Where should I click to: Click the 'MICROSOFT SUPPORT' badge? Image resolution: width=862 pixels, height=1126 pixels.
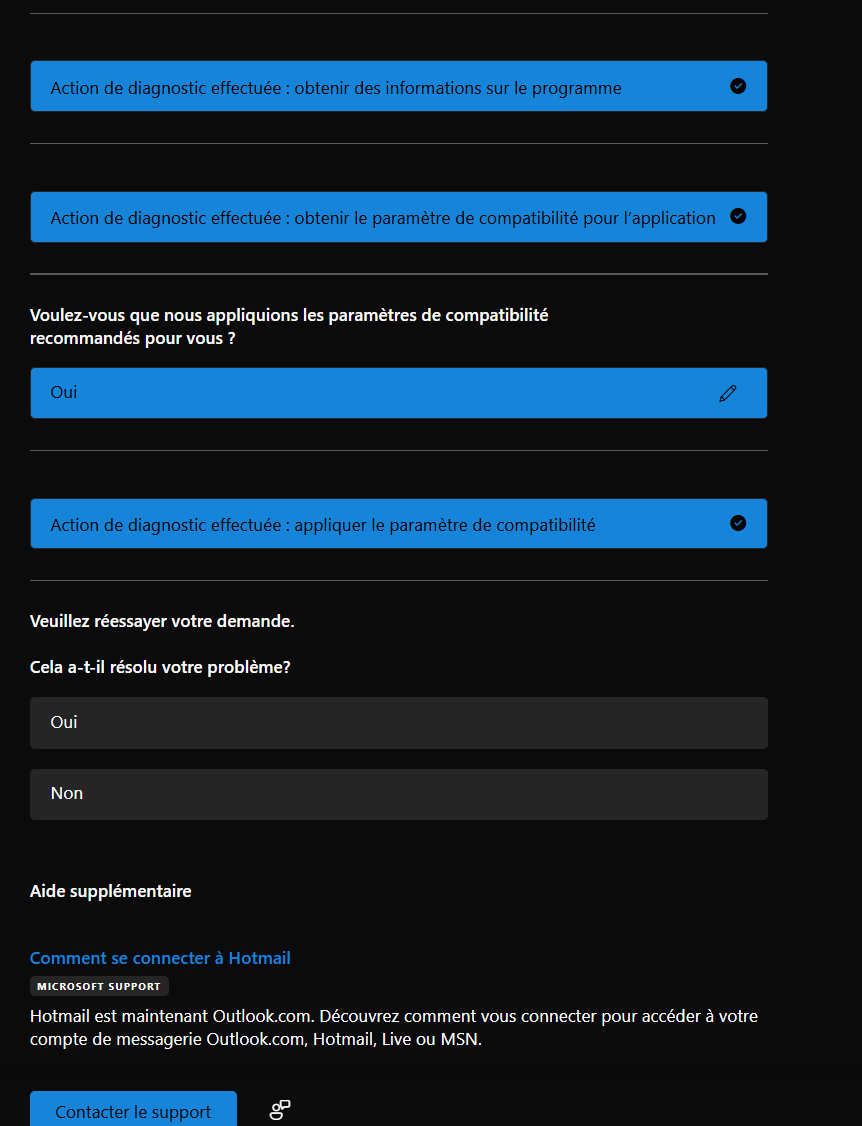click(x=99, y=986)
